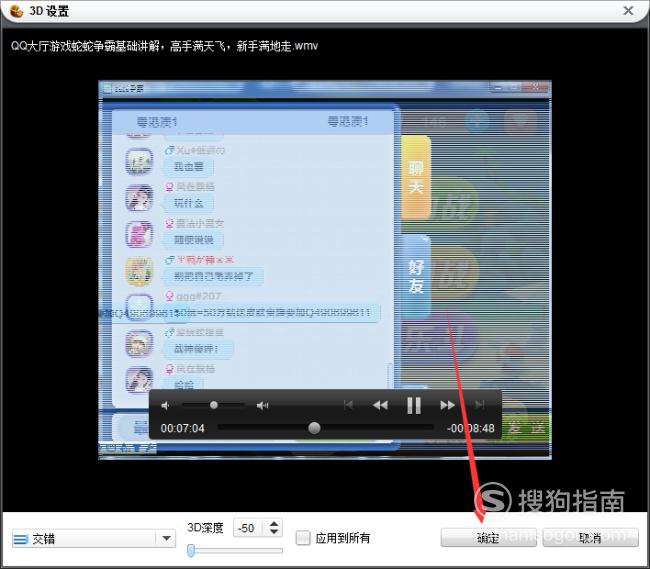Open the 交错 3D mode dropdown
This screenshot has height=569, width=650.
coord(94,538)
